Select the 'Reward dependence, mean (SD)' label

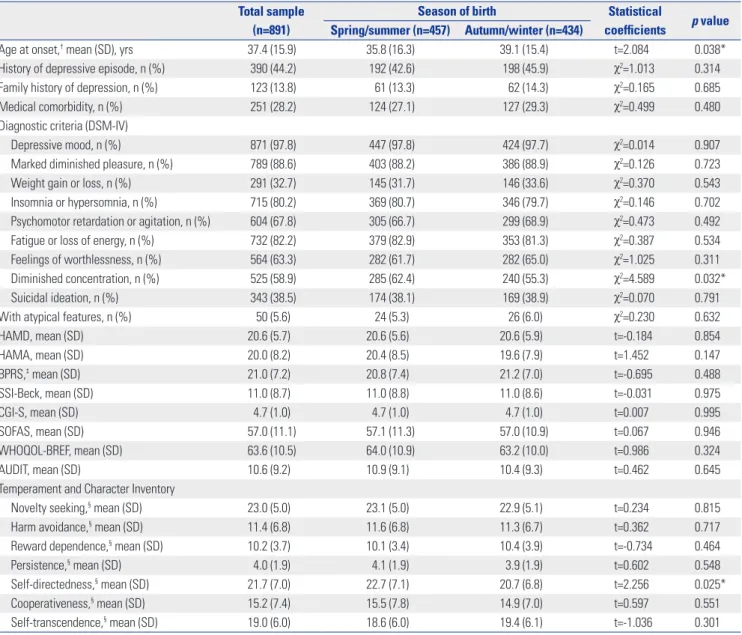(x=87, y=546)
